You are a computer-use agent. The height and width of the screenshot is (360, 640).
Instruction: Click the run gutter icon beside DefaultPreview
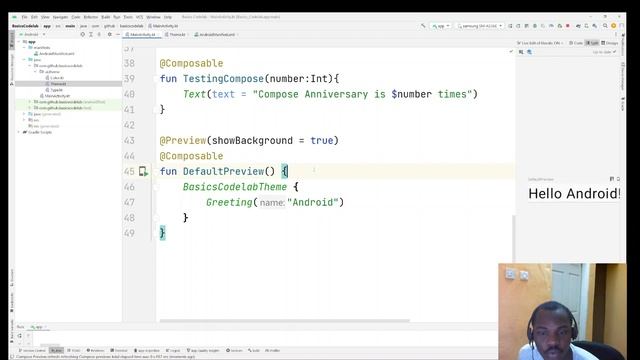pyautogui.click(x=143, y=171)
